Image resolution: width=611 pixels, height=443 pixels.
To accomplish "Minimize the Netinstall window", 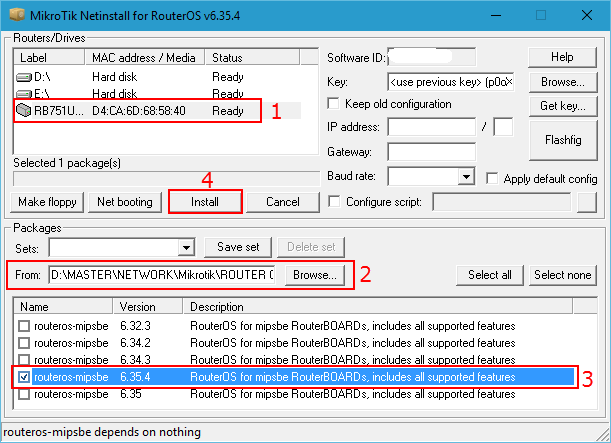I will [496, 16].
